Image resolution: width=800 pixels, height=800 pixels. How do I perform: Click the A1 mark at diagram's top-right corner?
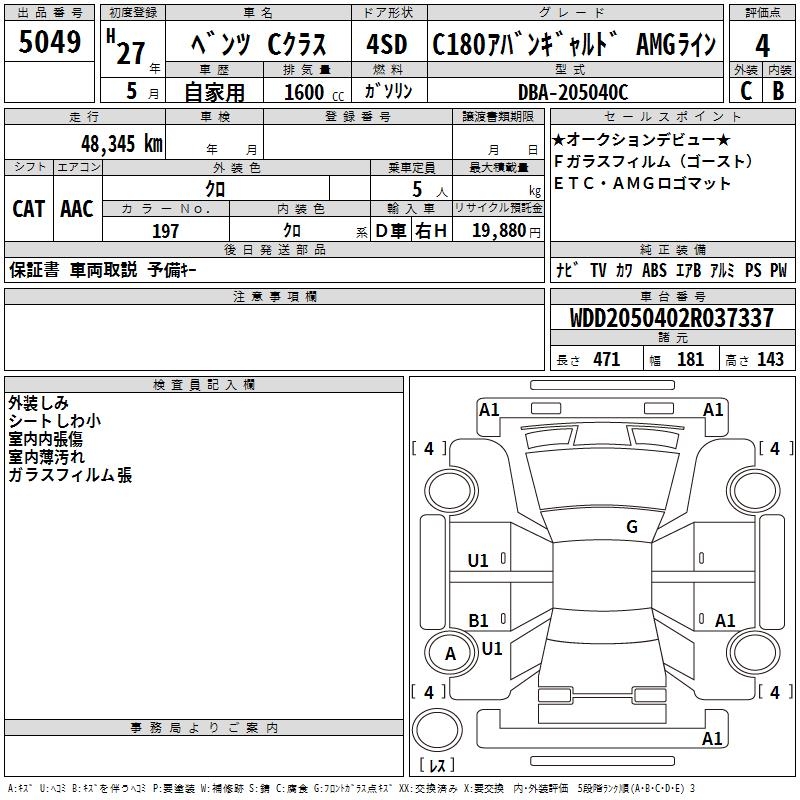pos(713,410)
